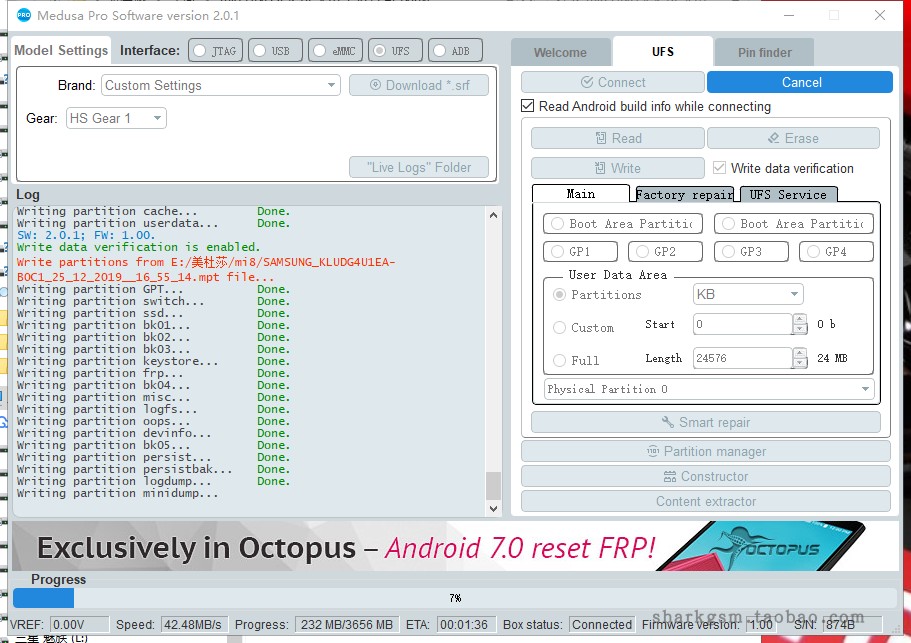Select the ADB interface
The height and width of the screenshot is (643, 911).
click(456, 51)
